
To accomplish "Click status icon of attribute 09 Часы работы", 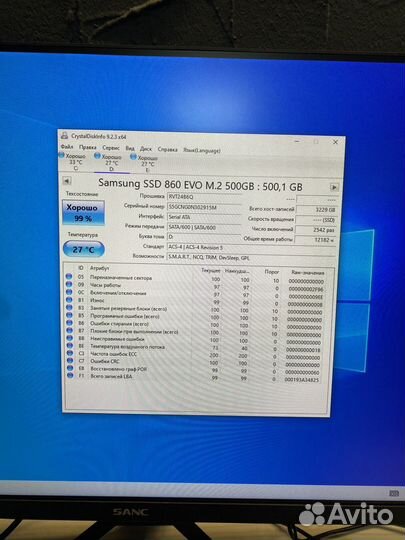I will tap(69, 284).
